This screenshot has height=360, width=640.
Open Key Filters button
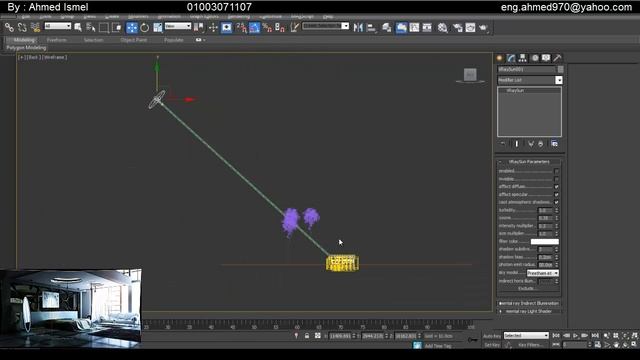(x=530, y=345)
